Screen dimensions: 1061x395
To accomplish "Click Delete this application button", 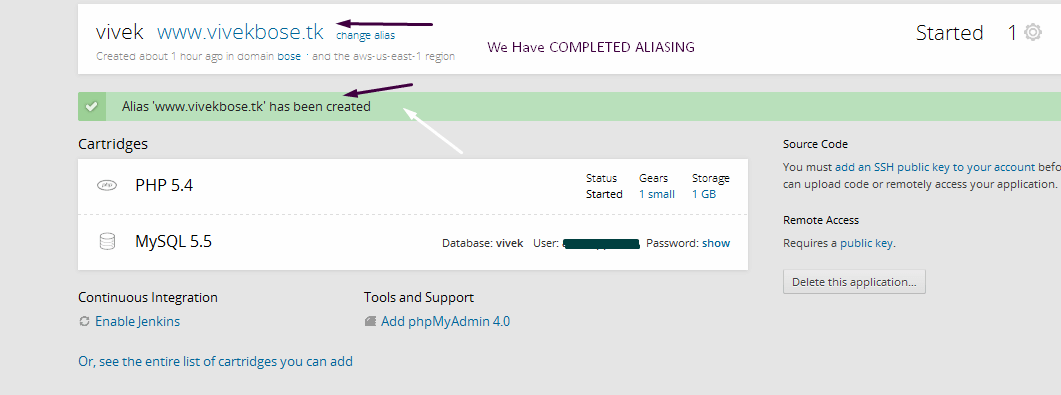I will pos(854,282).
